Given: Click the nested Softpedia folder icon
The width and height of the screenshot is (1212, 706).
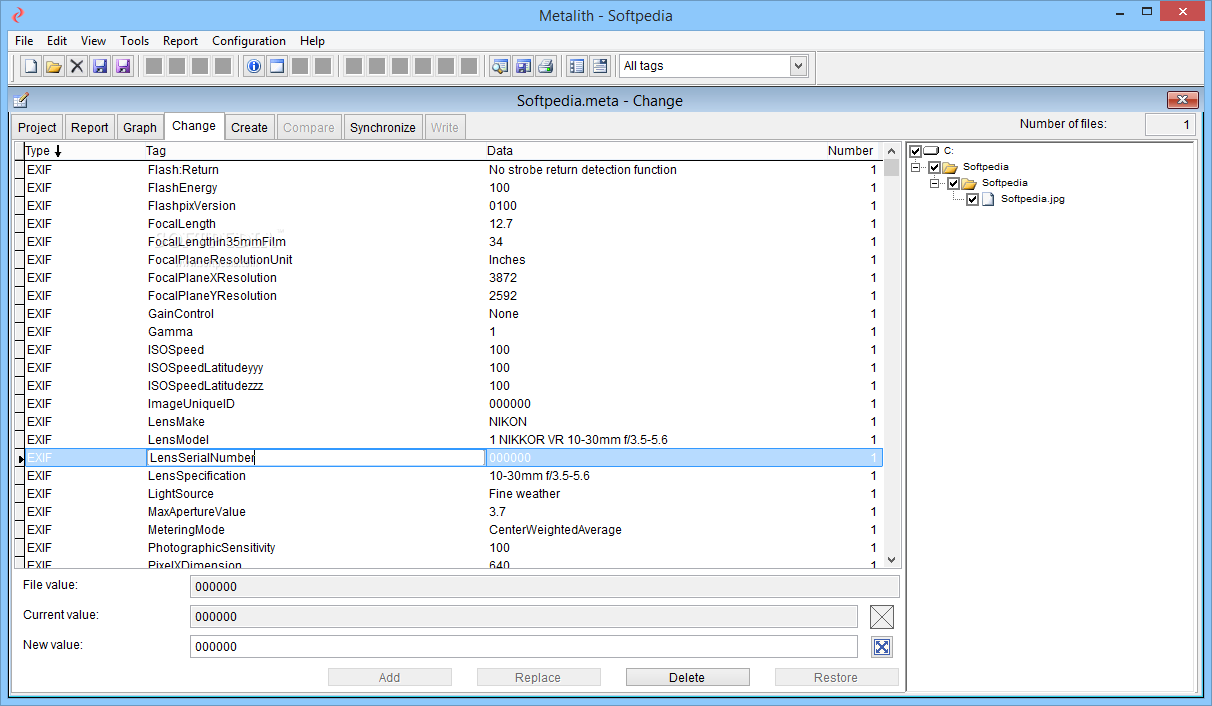Looking at the screenshot, I should point(969,183).
